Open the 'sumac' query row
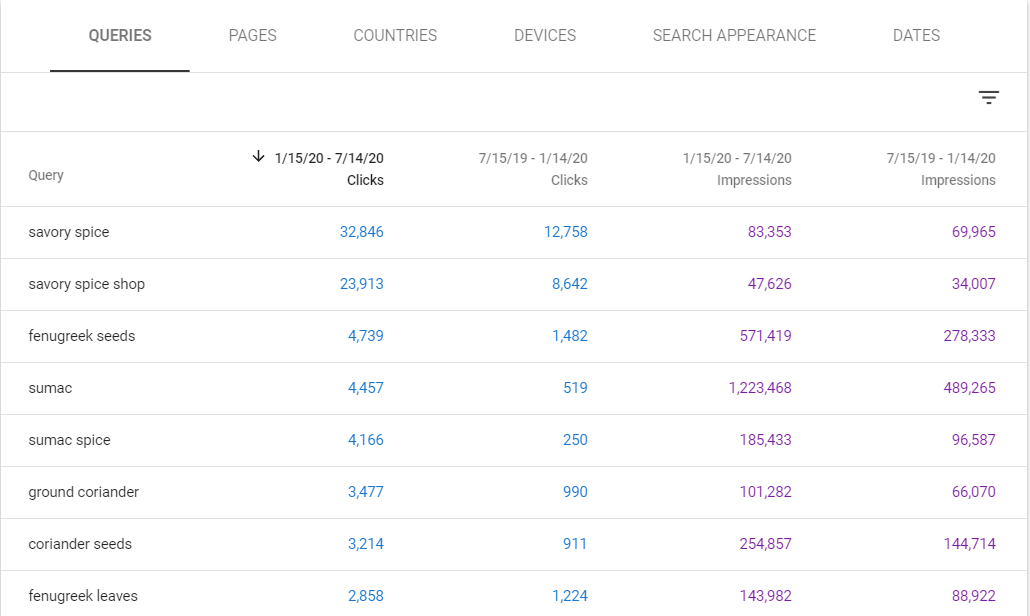 coord(50,388)
